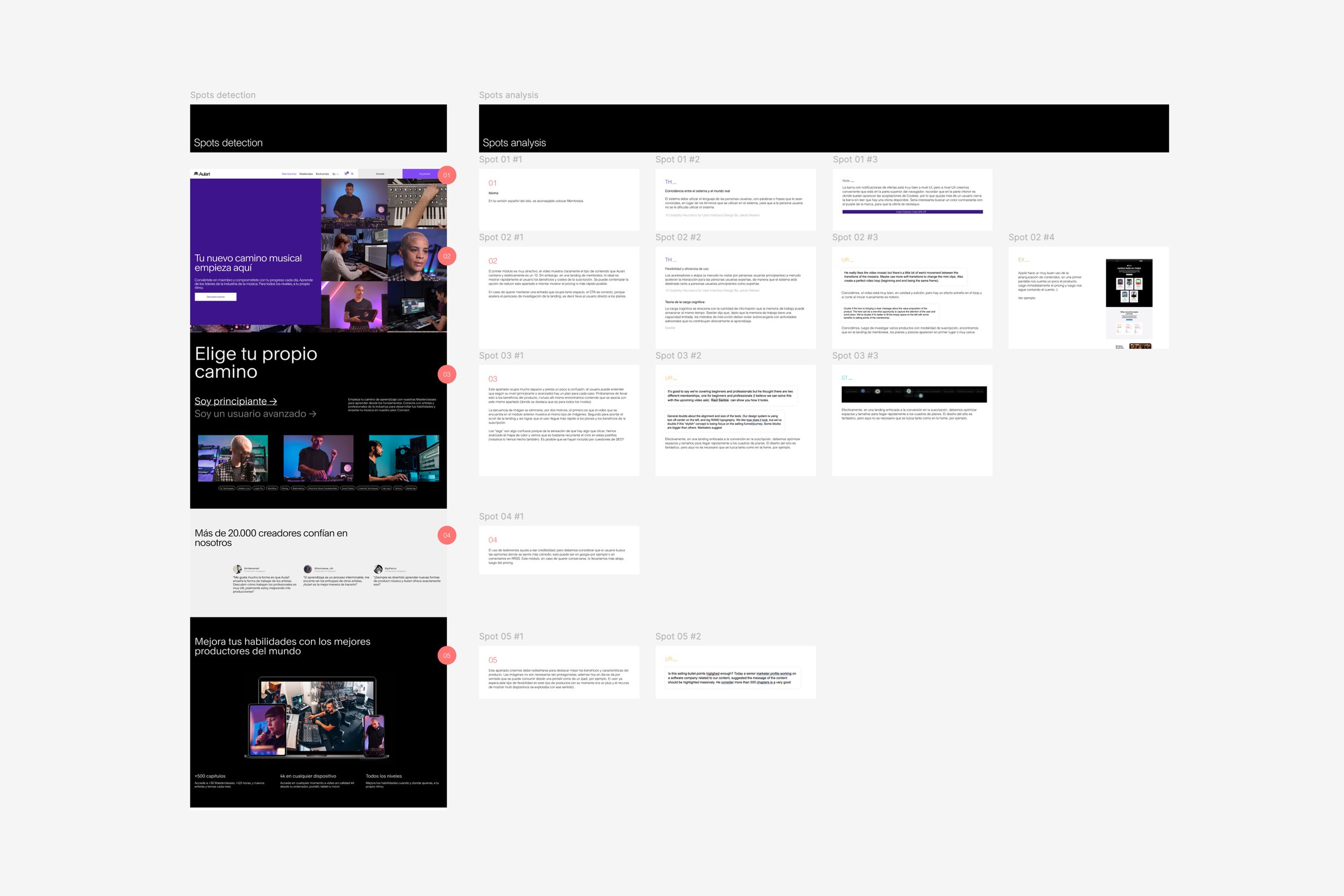This screenshot has height=896, width=1344.
Task: Select the TH label in Spot 01 #2 card
Action: tap(670, 182)
